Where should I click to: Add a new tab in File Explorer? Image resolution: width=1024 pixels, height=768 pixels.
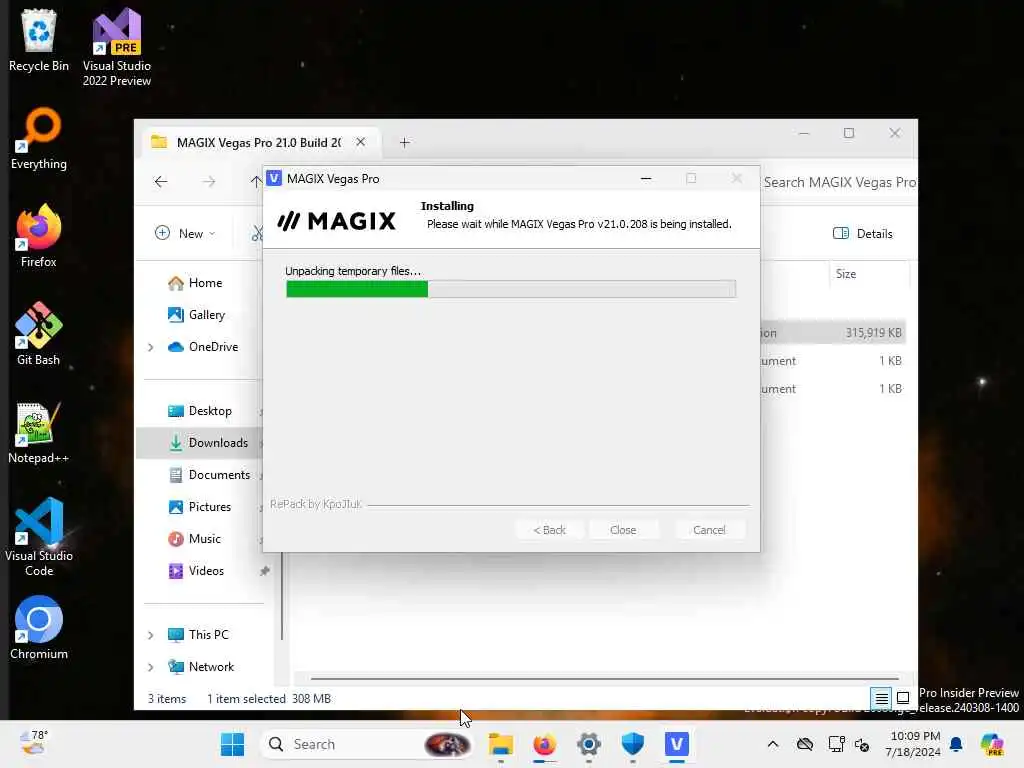(x=404, y=142)
